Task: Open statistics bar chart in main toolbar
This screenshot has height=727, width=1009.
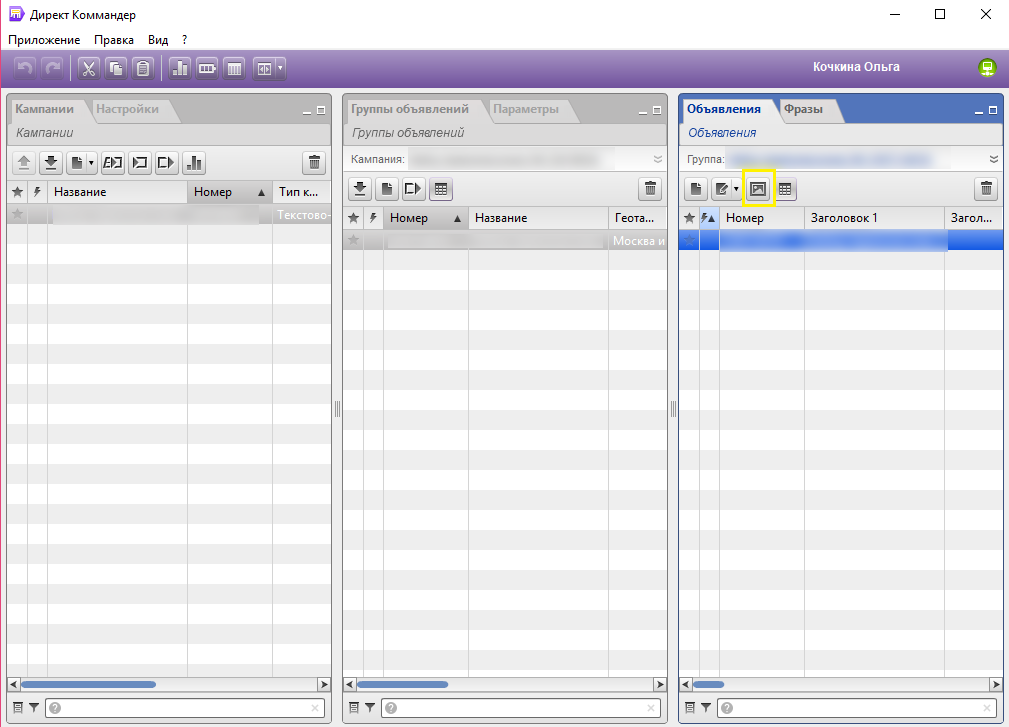Action: click(x=180, y=68)
